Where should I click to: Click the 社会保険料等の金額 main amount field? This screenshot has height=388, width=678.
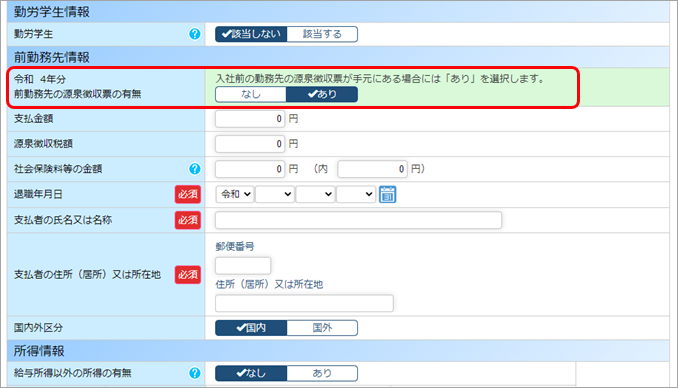coord(250,169)
